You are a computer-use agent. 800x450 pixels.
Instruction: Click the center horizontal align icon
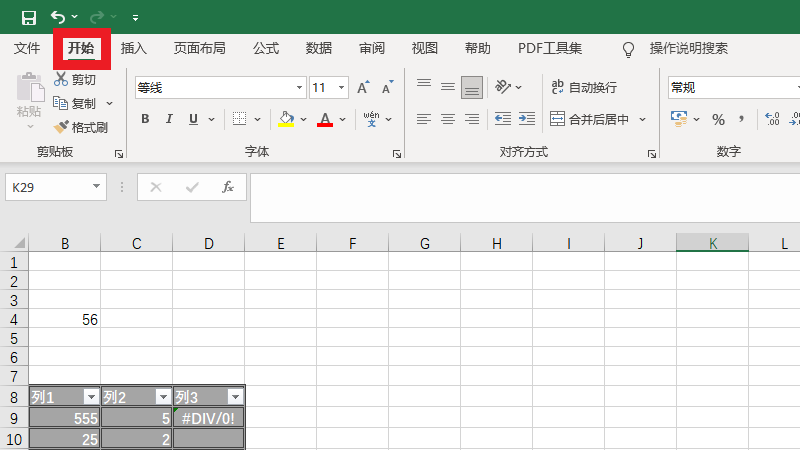click(x=447, y=119)
